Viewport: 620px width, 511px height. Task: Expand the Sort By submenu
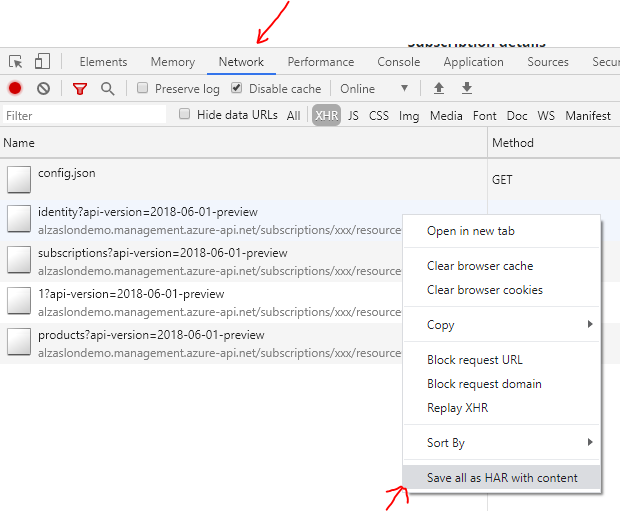pyautogui.click(x=501, y=442)
